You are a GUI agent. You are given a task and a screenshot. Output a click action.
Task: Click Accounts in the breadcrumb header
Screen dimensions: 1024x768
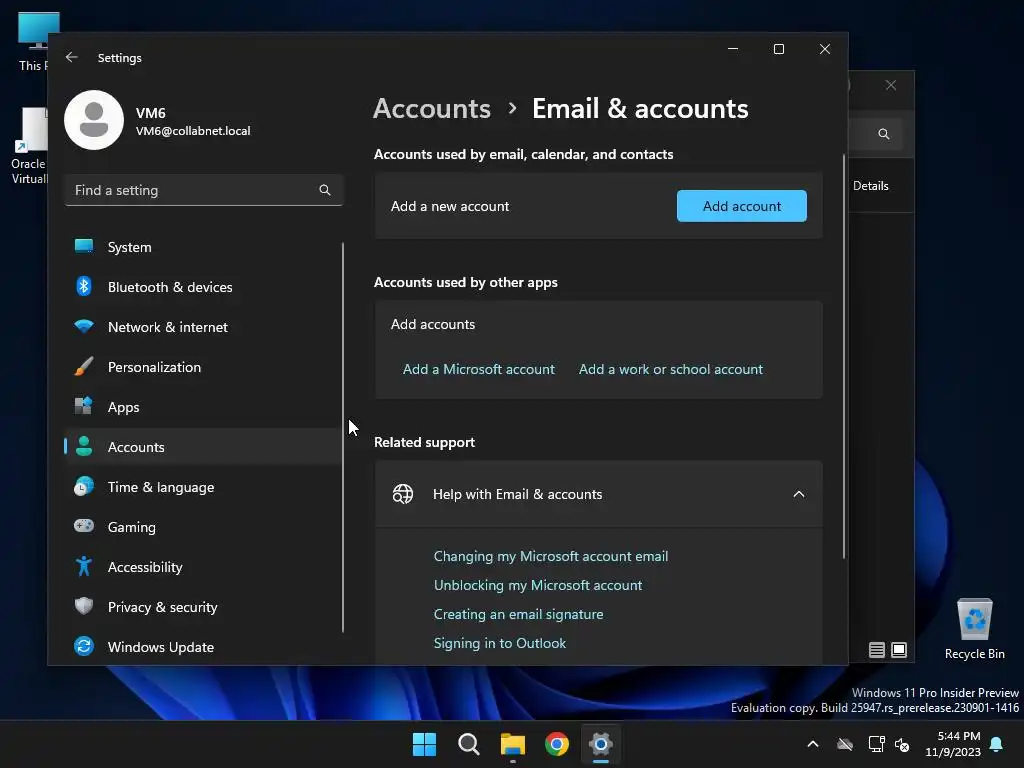(x=432, y=108)
